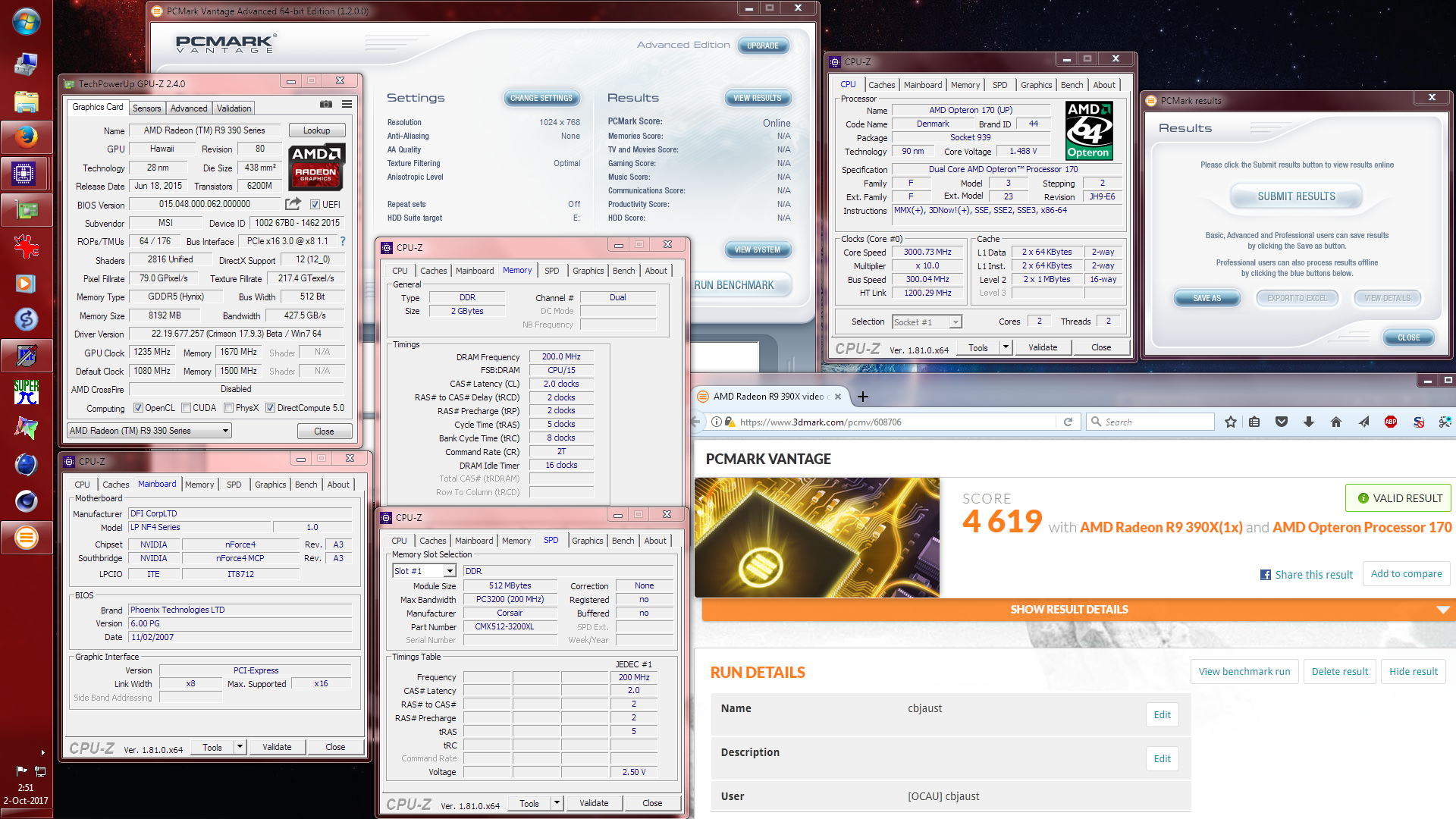Open Validation tab in GPU-Z
The height and width of the screenshot is (819, 1456).
[x=234, y=108]
